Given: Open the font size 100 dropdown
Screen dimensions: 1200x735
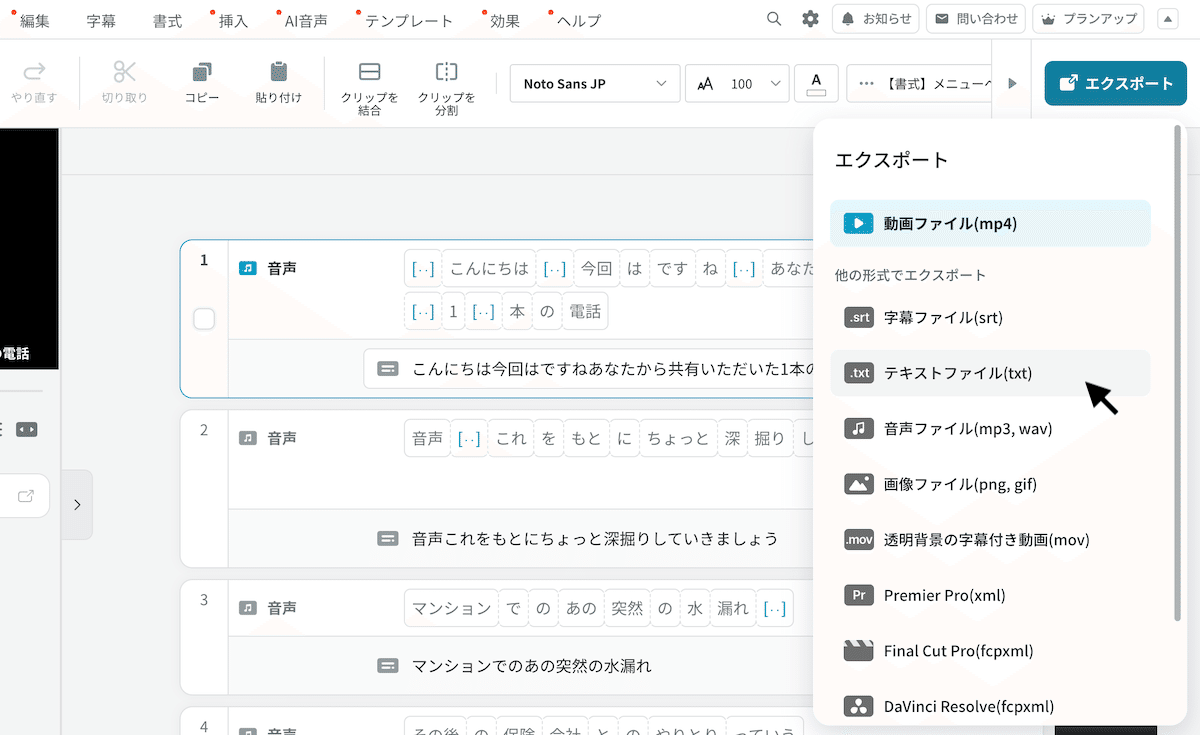Looking at the screenshot, I should [x=737, y=83].
